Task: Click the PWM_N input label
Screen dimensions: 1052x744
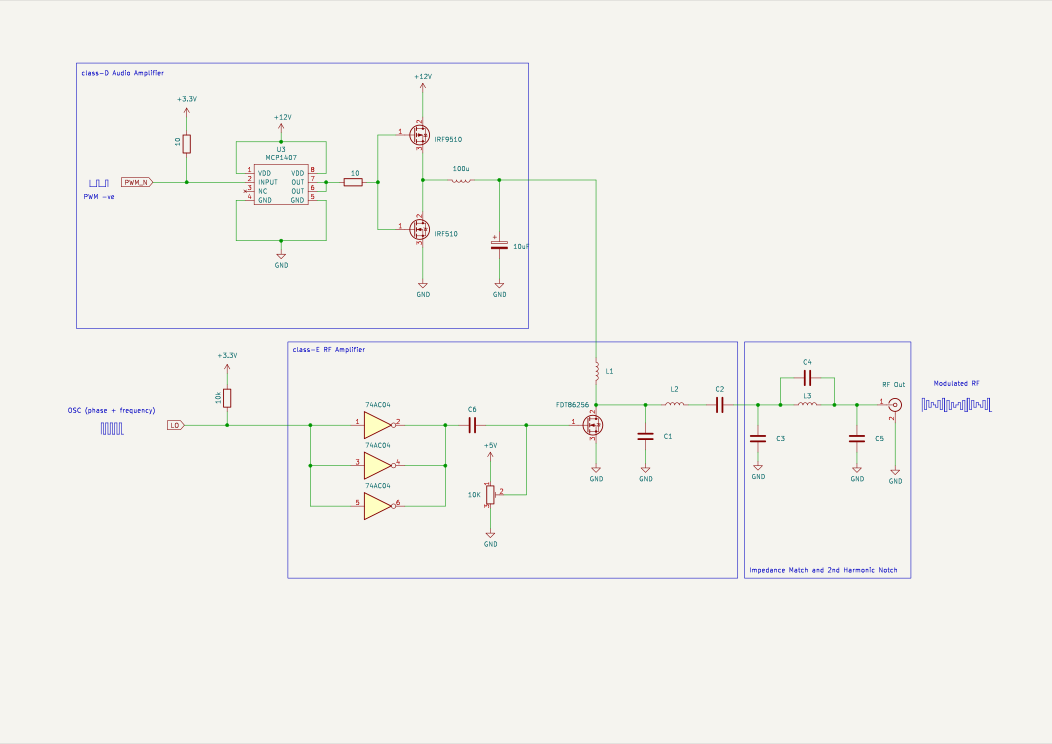Action: [137, 182]
